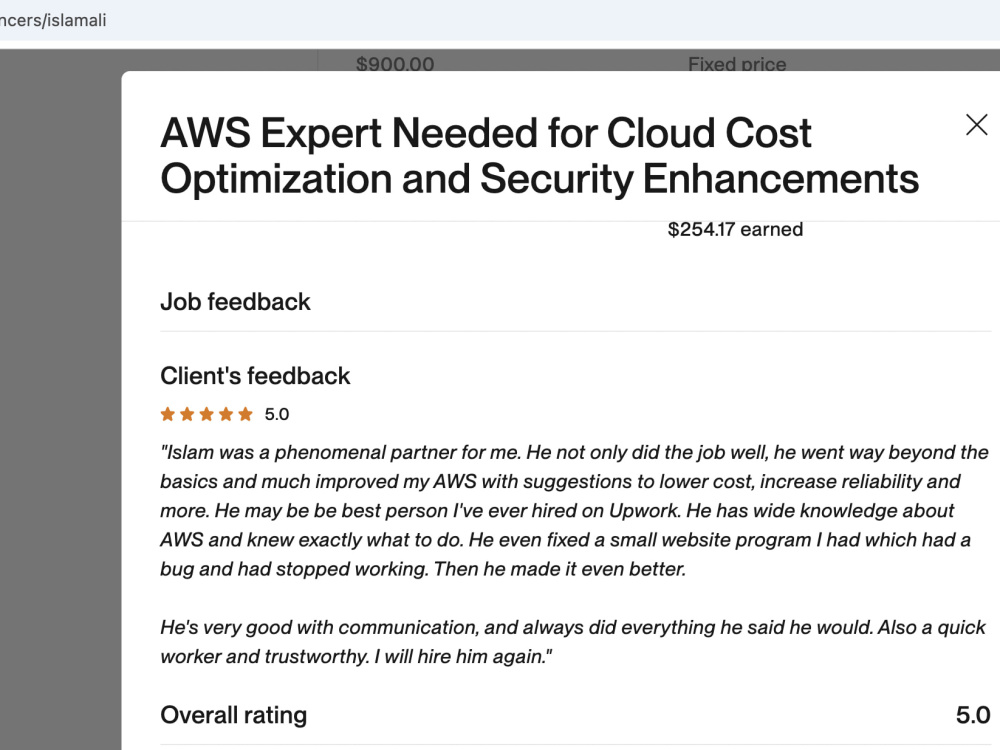Click the browser address bar URL text
Image resolution: width=1000 pixels, height=750 pixels.
coord(53,20)
